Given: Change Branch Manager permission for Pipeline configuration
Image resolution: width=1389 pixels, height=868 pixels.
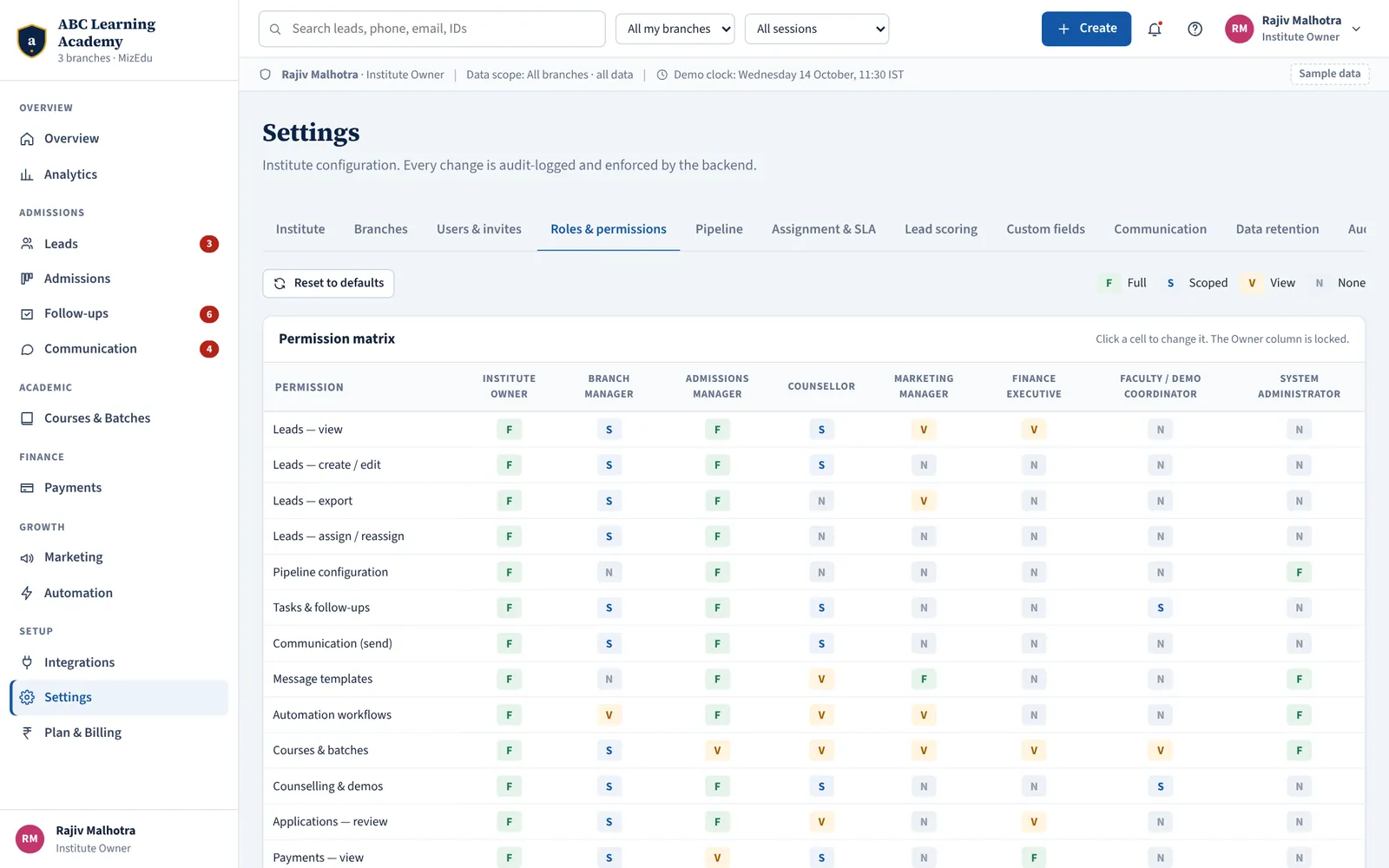Looking at the screenshot, I should pyautogui.click(x=609, y=573).
